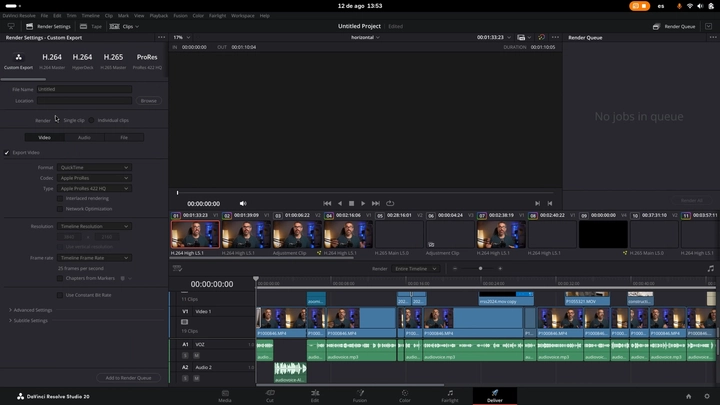Screen dimensions: 720x405
Task: Click the Browse location button
Action: [x=148, y=101]
